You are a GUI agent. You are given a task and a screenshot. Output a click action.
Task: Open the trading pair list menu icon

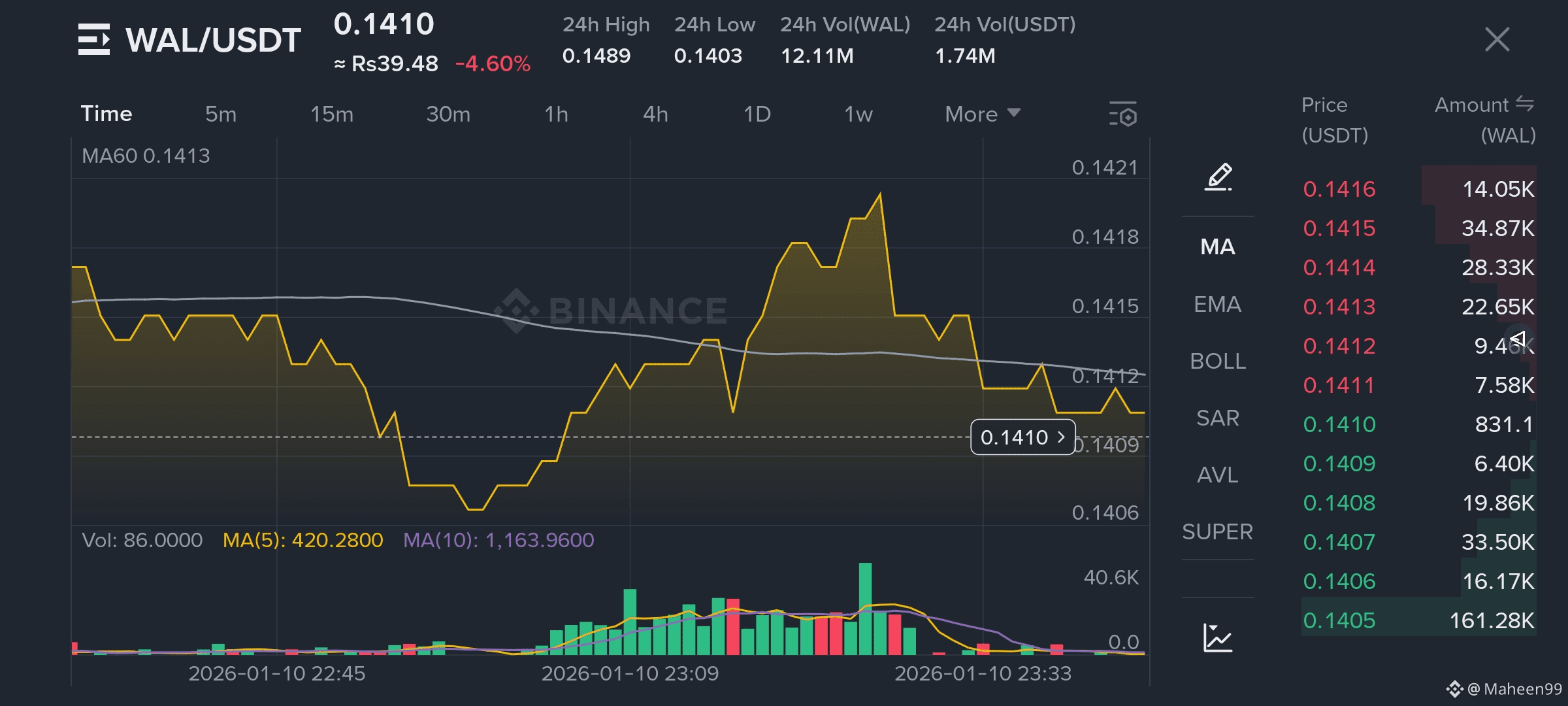tap(94, 39)
